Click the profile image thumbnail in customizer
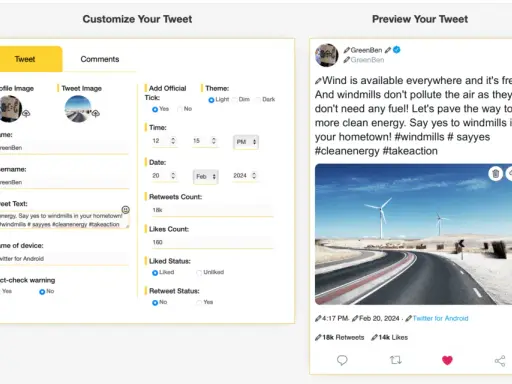Image resolution: width=512 pixels, height=384 pixels. pyautogui.click(x=10, y=109)
